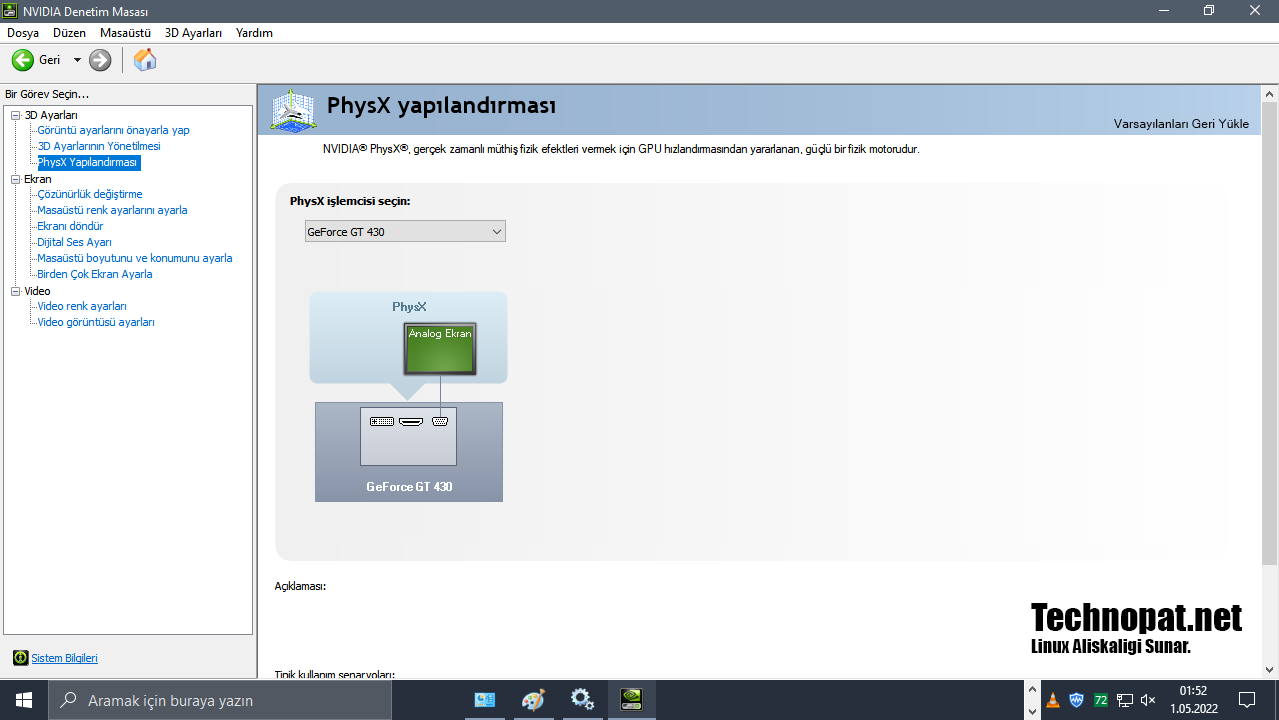The height and width of the screenshot is (720, 1279).
Task: Click Varsayılanları Geri Yükle
Action: [1181, 124]
